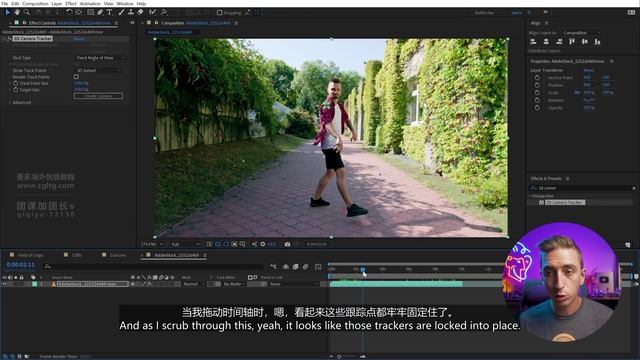The height and width of the screenshot is (360, 640).
Task: Click the motion blur enable icon in timeline
Action: 305,267
